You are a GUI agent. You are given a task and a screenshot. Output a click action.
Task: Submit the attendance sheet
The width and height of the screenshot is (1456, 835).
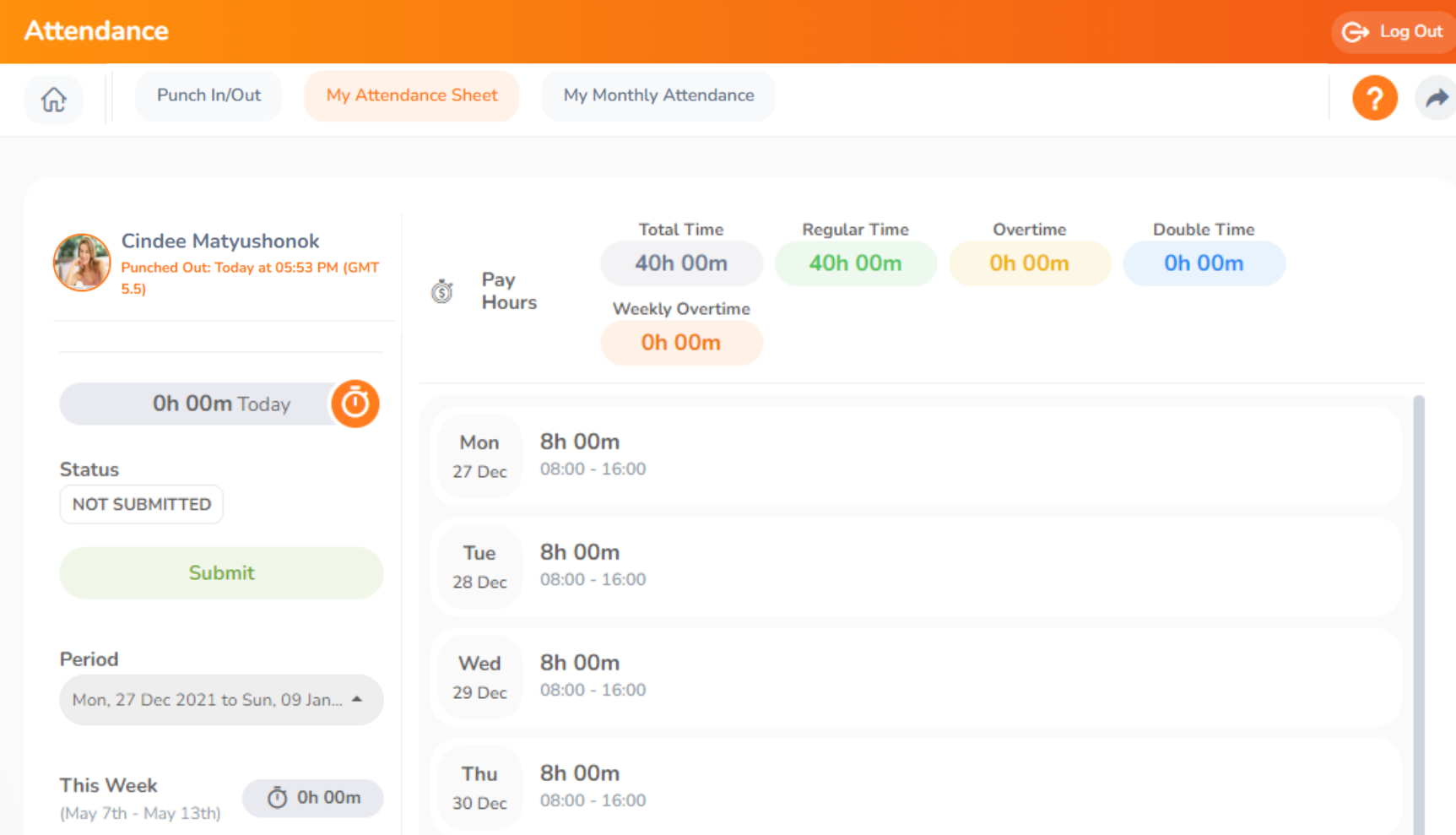[221, 572]
